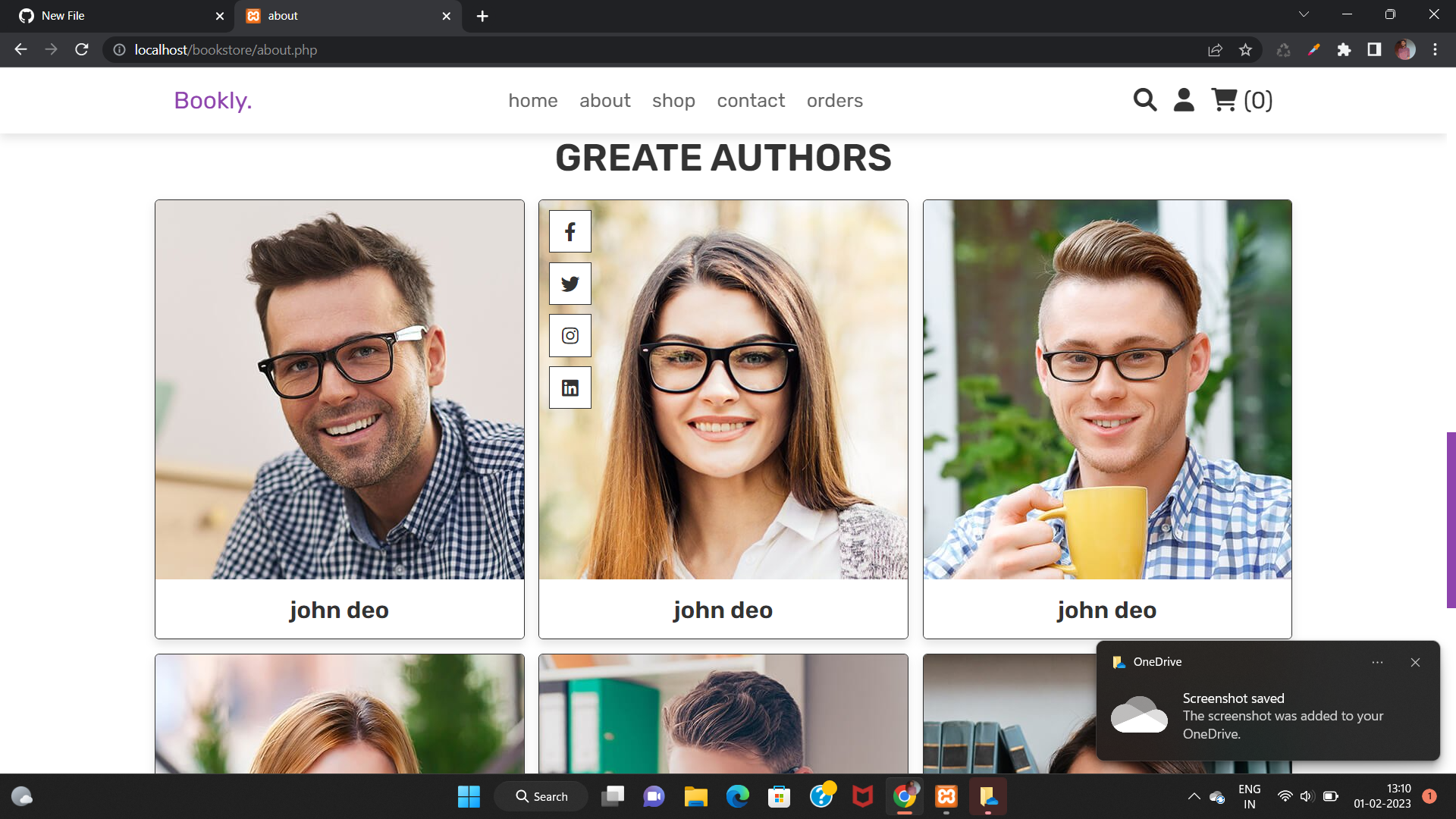The height and width of the screenshot is (819, 1456).
Task: Select the author photo holding yellow mug
Action: click(1107, 390)
